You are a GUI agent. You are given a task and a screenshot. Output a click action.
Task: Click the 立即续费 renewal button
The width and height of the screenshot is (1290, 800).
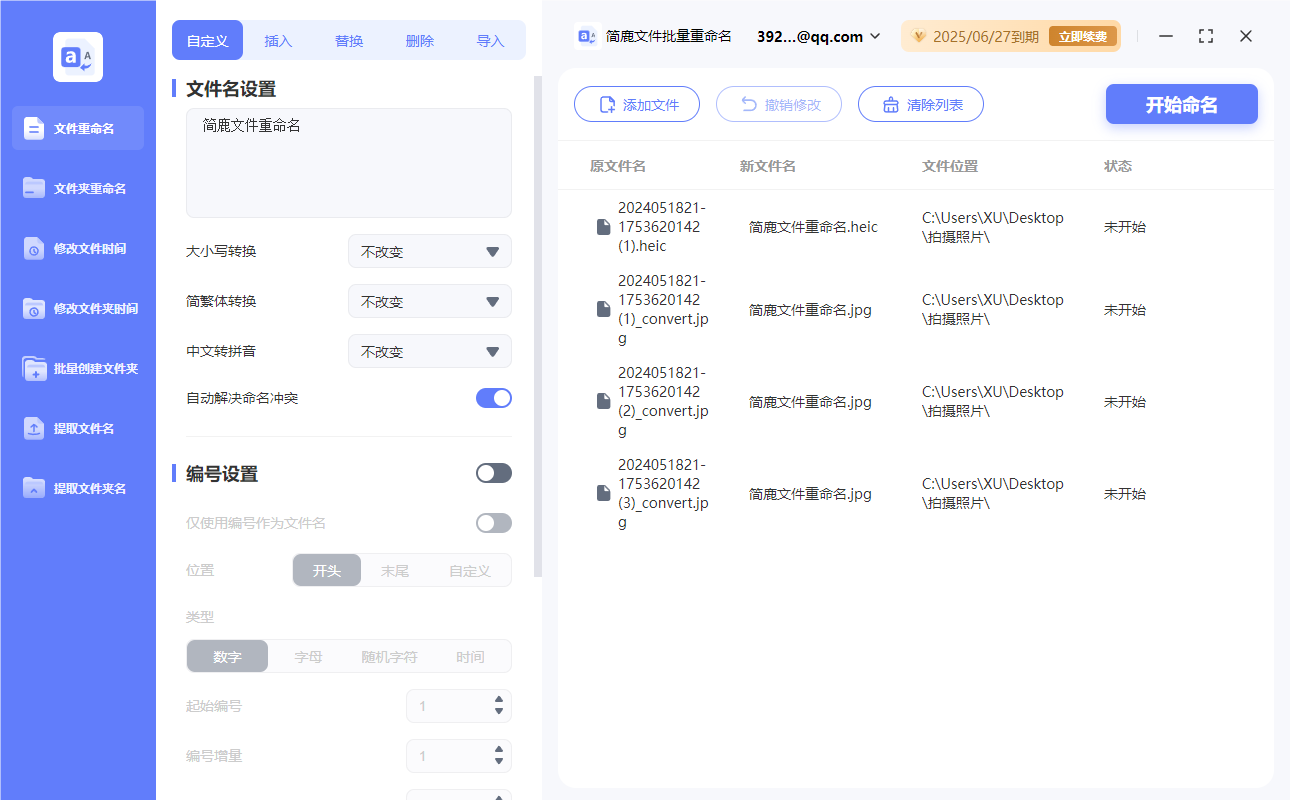(x=1083, y=35)
